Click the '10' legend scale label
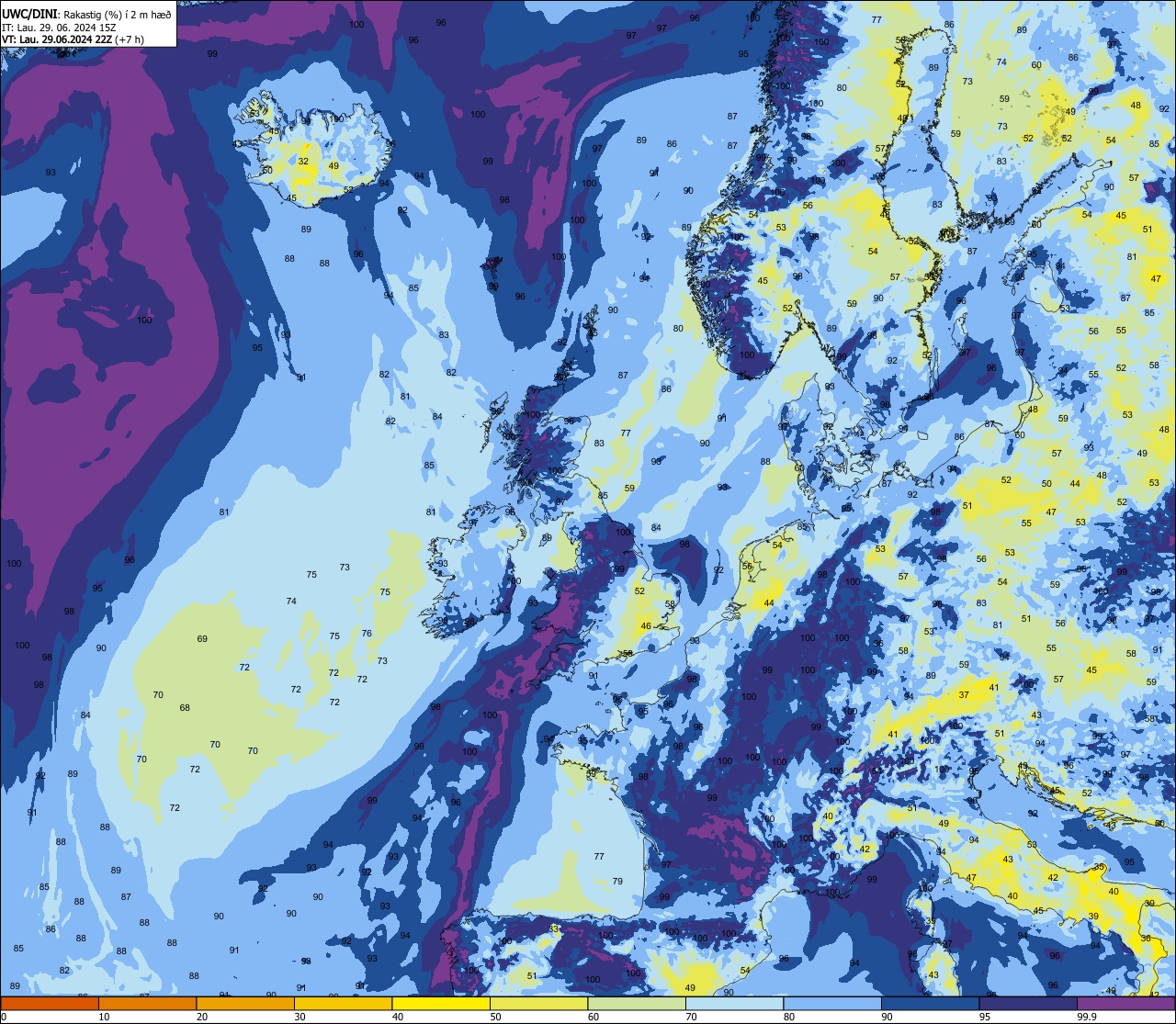1176x1024 pixels. coord(104,1017)
